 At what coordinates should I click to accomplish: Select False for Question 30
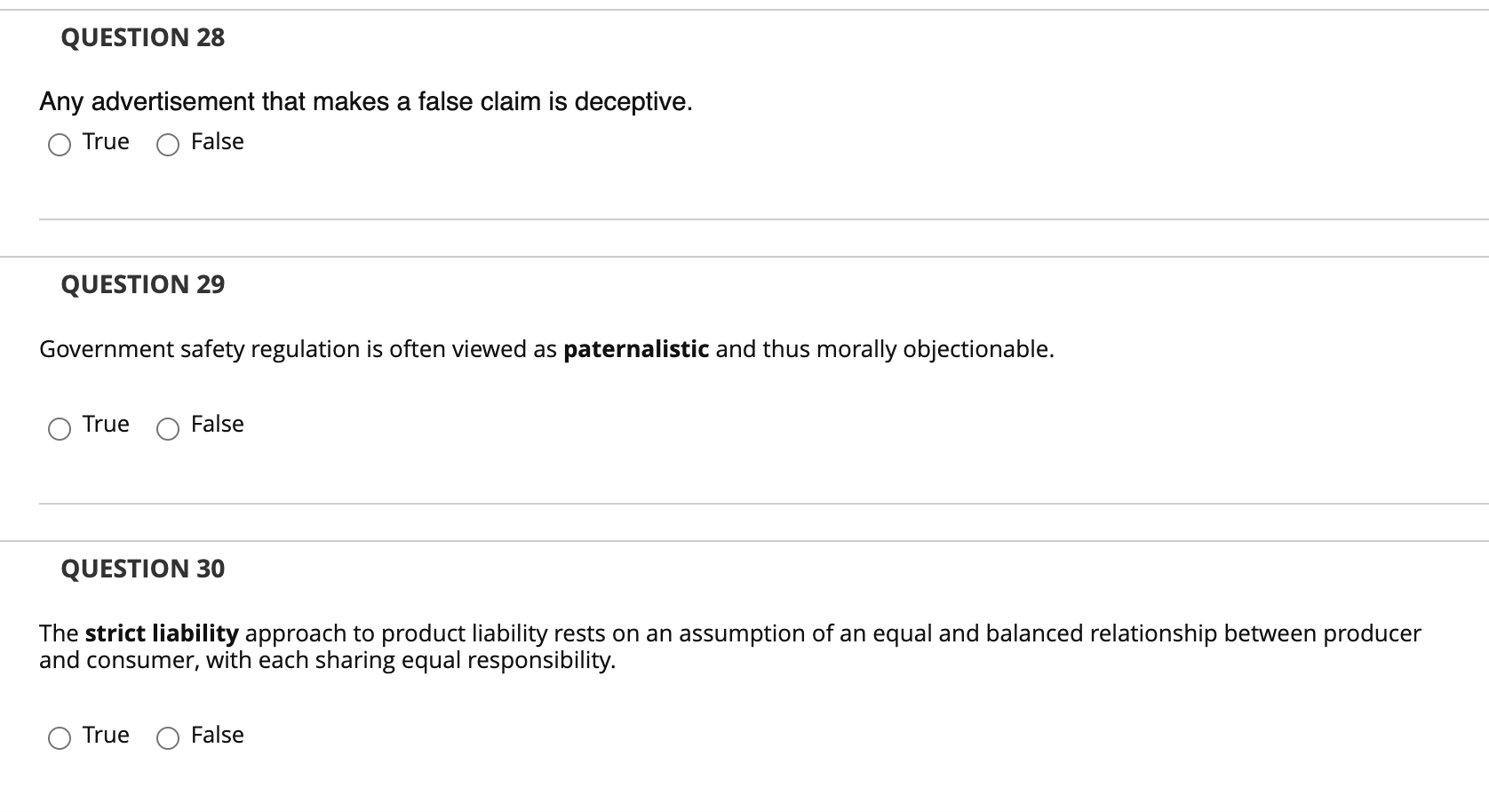point(167,738)
